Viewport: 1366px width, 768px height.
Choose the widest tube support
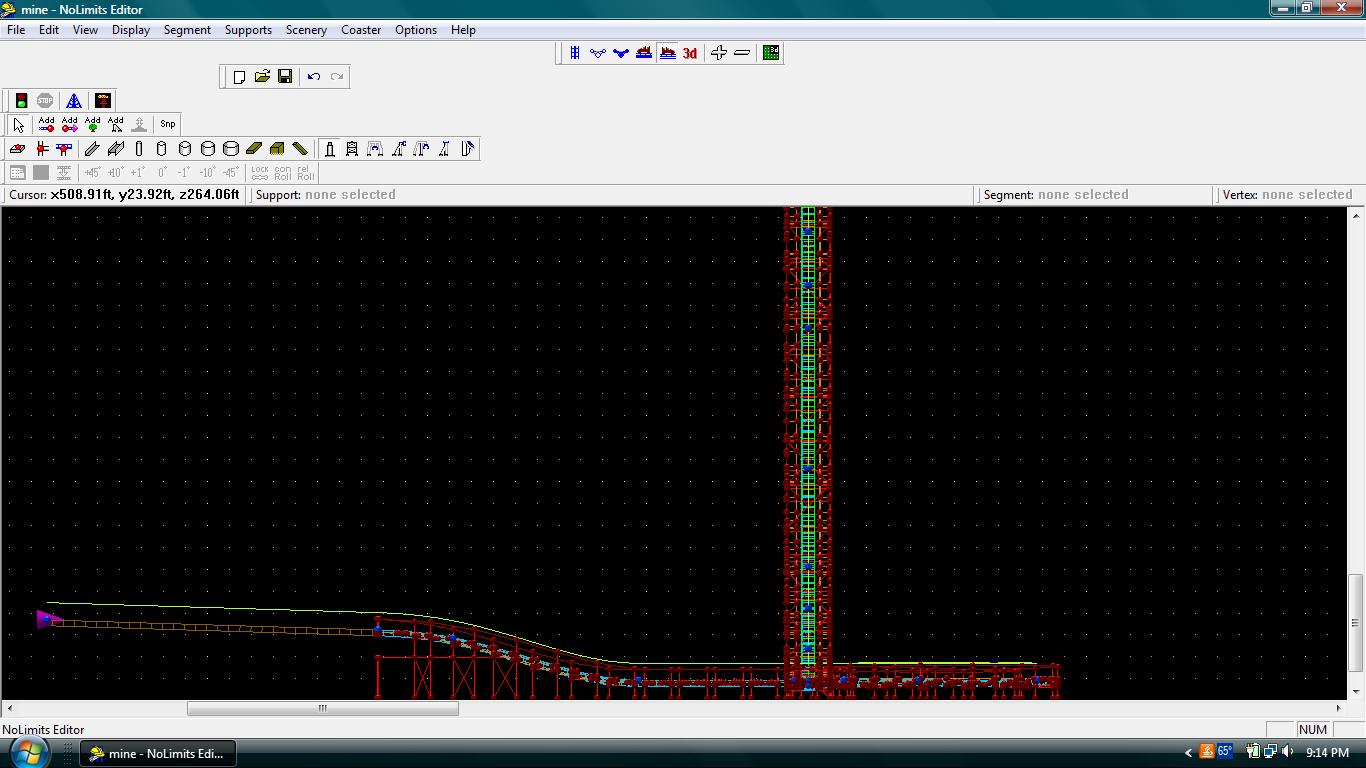pyautogui.click(x=231, y=149)
